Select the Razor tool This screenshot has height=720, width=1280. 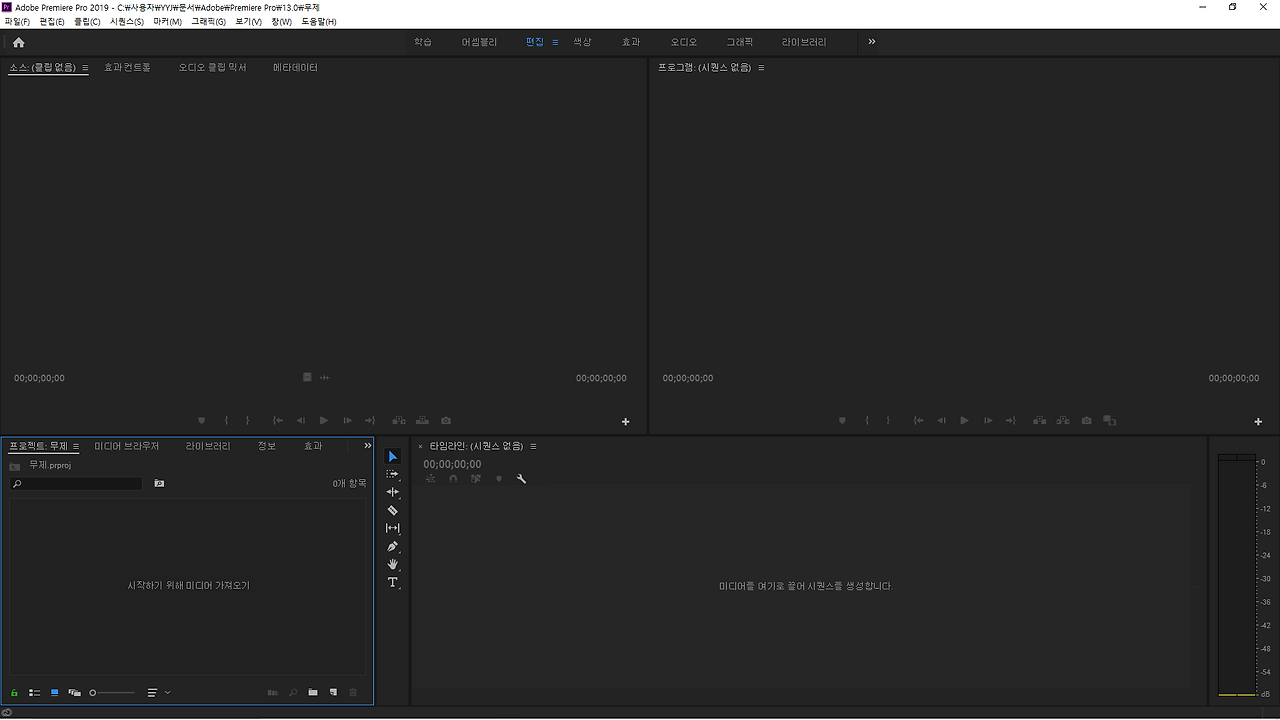pyautogui.click(x=392, y=510)
